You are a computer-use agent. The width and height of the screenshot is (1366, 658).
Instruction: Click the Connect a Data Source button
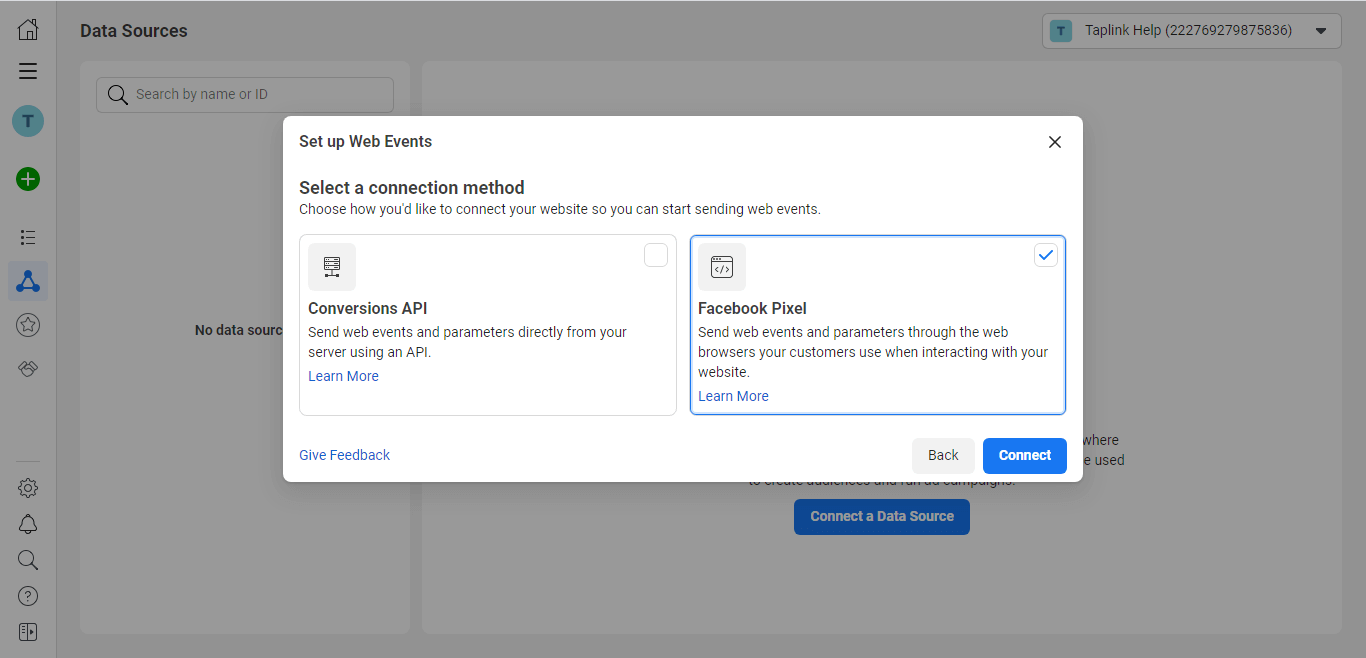coord(882,517)
